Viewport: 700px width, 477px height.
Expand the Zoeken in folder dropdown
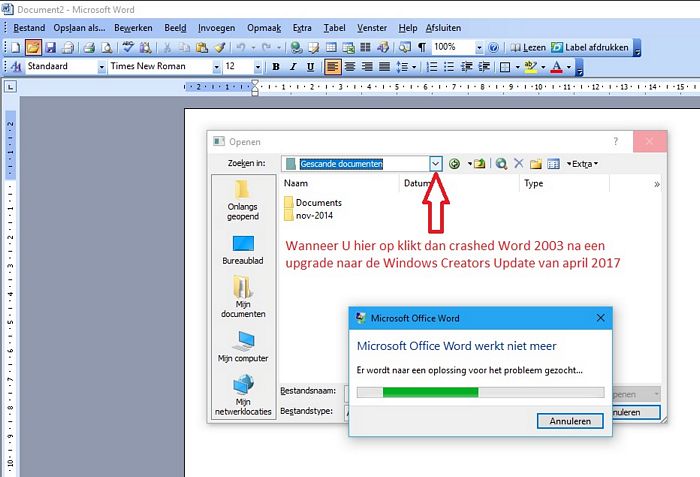[436, 164]
